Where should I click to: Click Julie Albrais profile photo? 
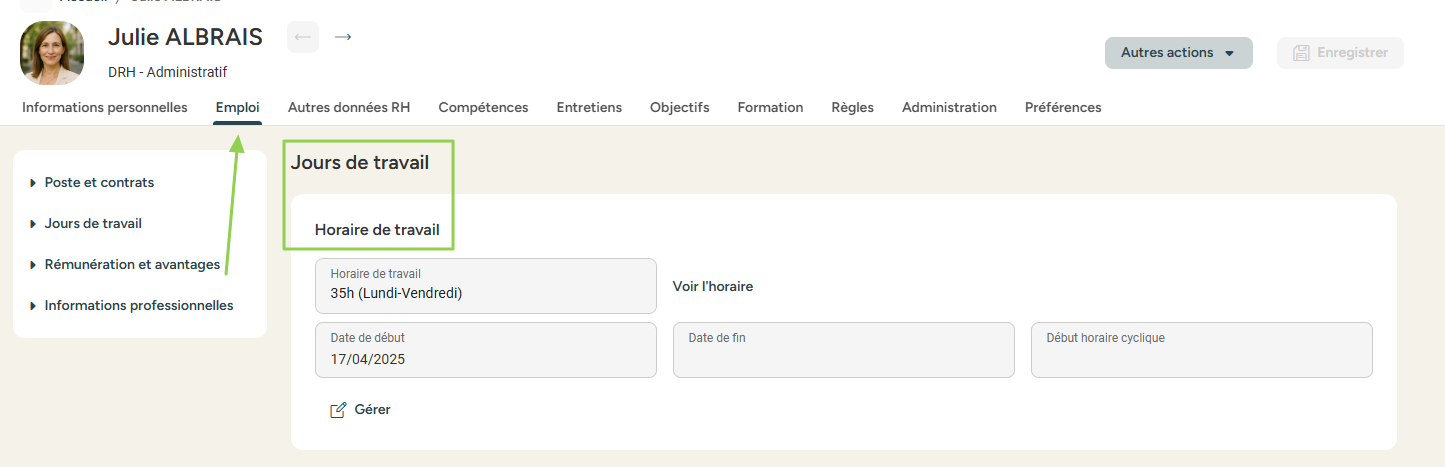(x=52, y=53)
